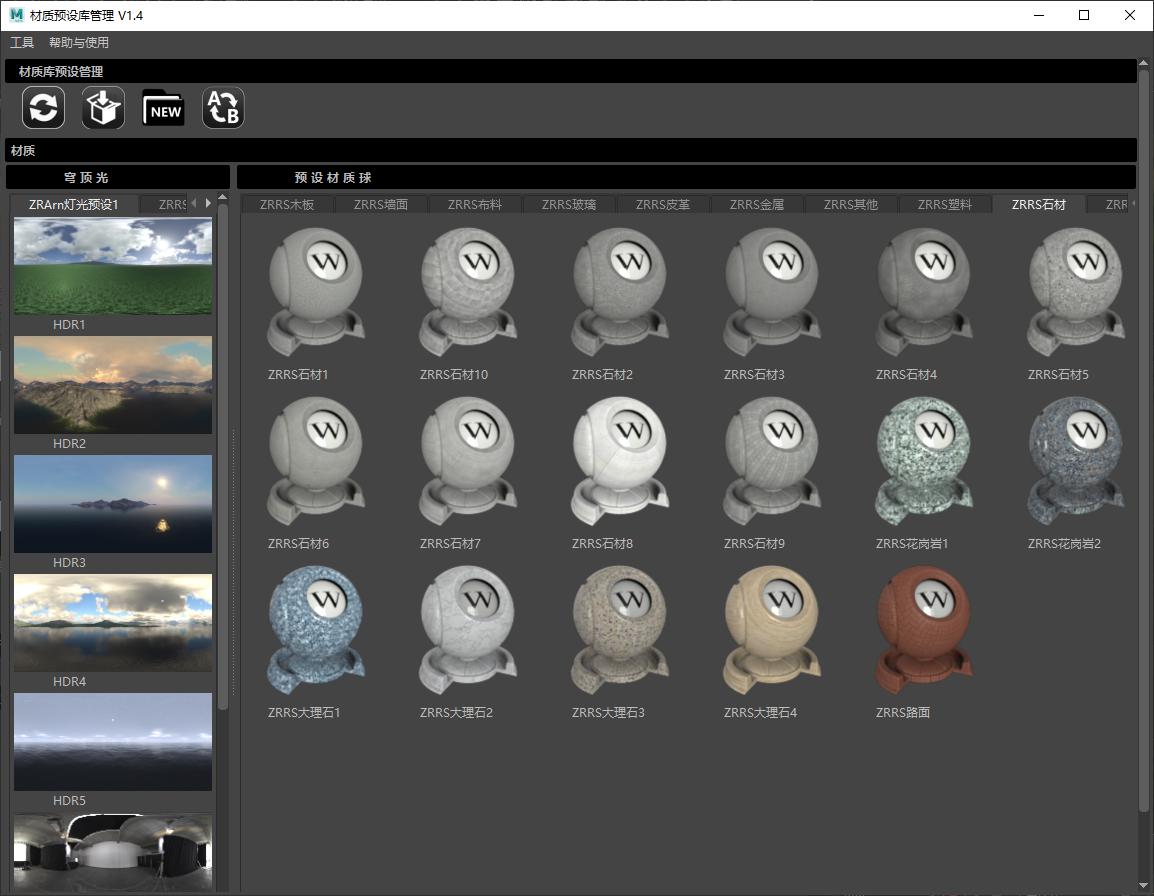Choose the HDR3 sunset sea thumbnail
The height and width of the screenshot is (896, 1154).
click(113, 504)
